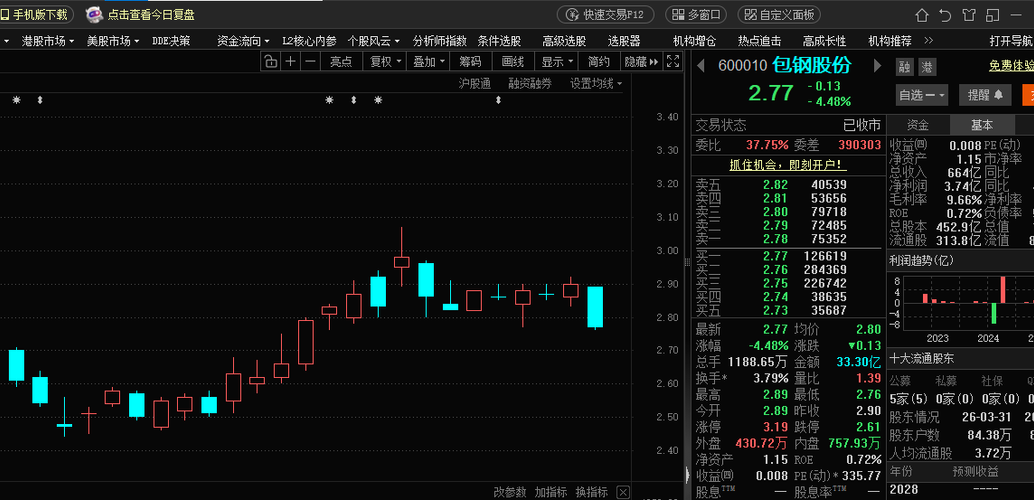
Task: Set a 提醒 price alert
Action: tap(985, 95)
